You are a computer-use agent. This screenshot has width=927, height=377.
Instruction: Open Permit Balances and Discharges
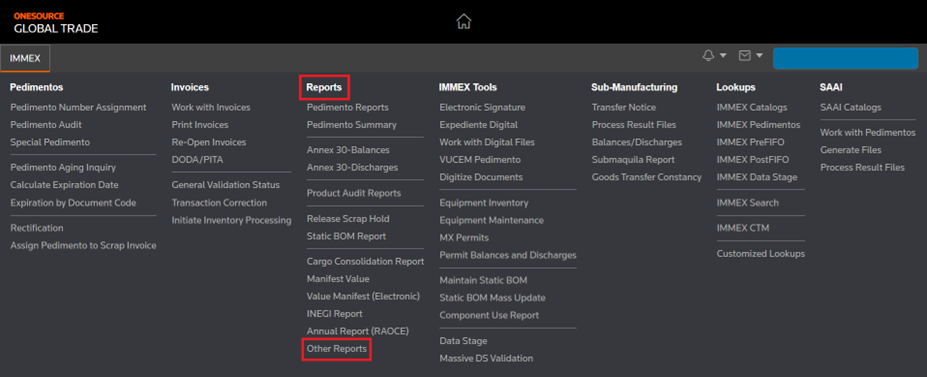(x=508, y=255)
